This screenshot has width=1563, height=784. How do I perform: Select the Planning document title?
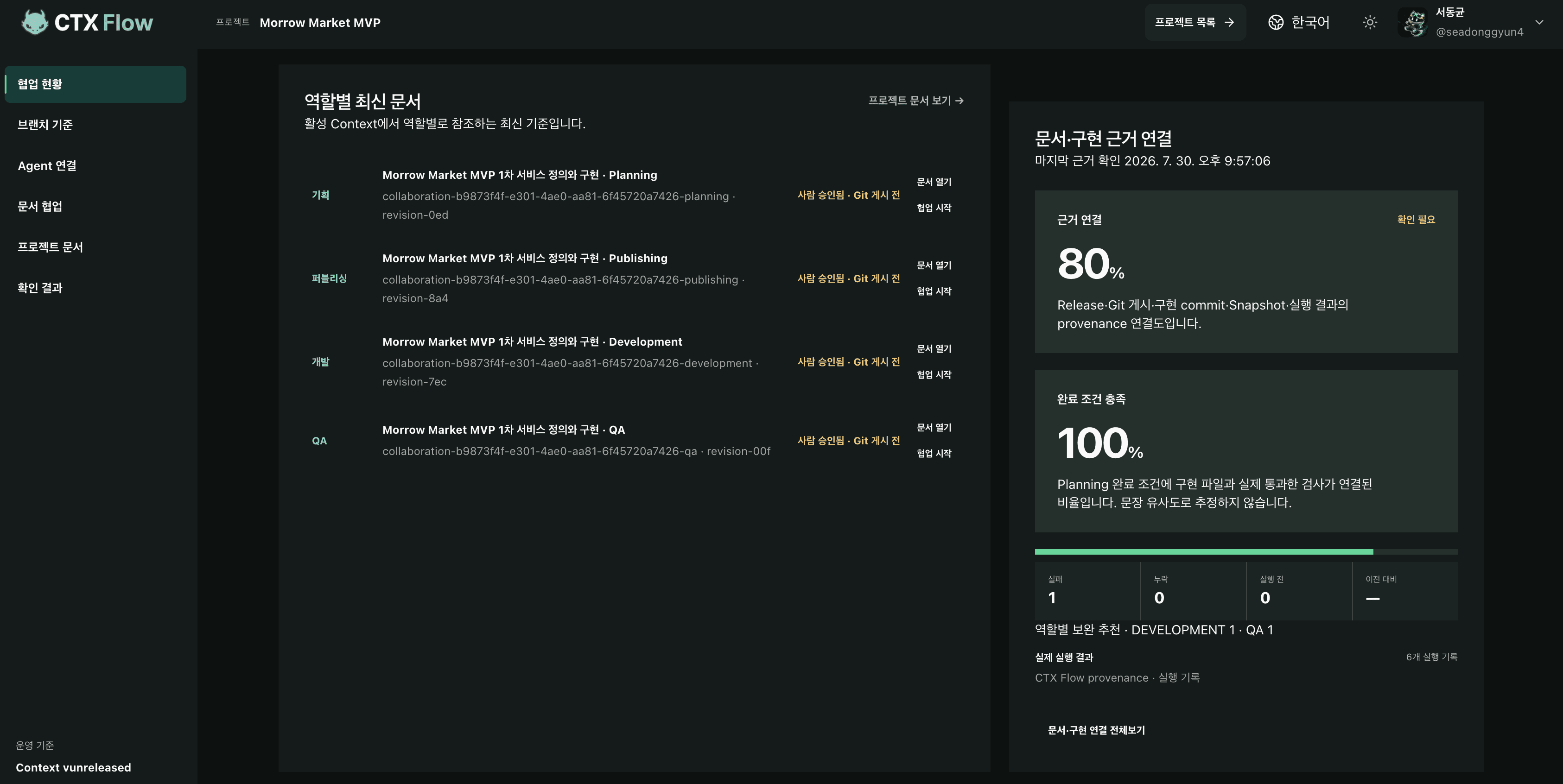(520, 175)
